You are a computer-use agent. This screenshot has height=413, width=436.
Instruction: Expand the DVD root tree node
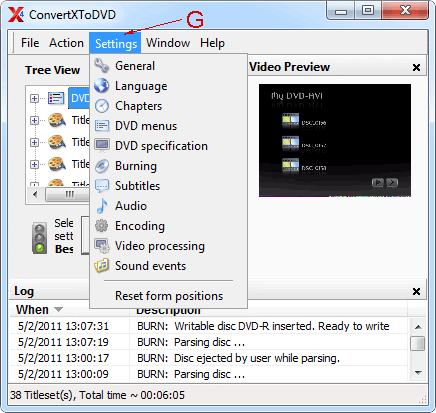click(34, 98)
